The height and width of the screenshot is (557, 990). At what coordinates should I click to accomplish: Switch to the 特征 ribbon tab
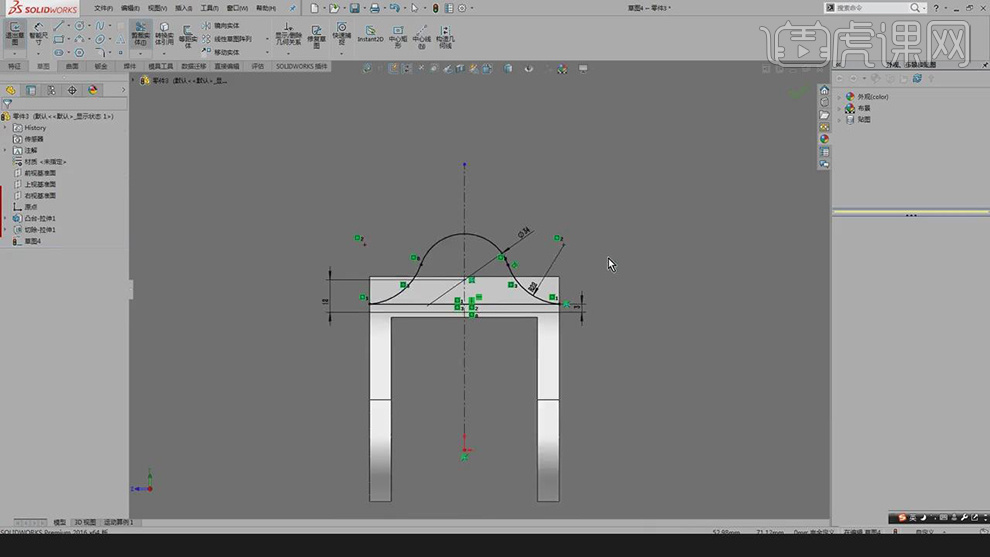pyautogui.click(x=14, y=66)
